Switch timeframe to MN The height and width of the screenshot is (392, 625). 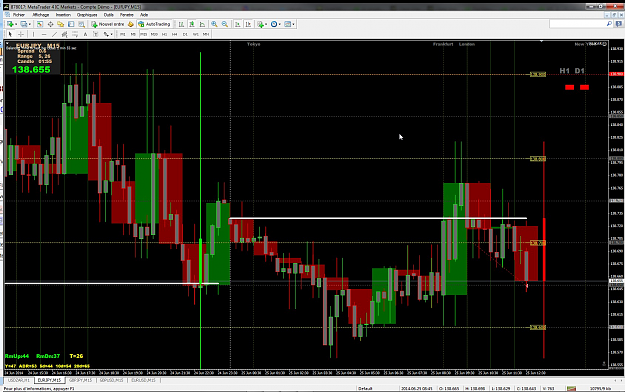[x=206, y=34]
